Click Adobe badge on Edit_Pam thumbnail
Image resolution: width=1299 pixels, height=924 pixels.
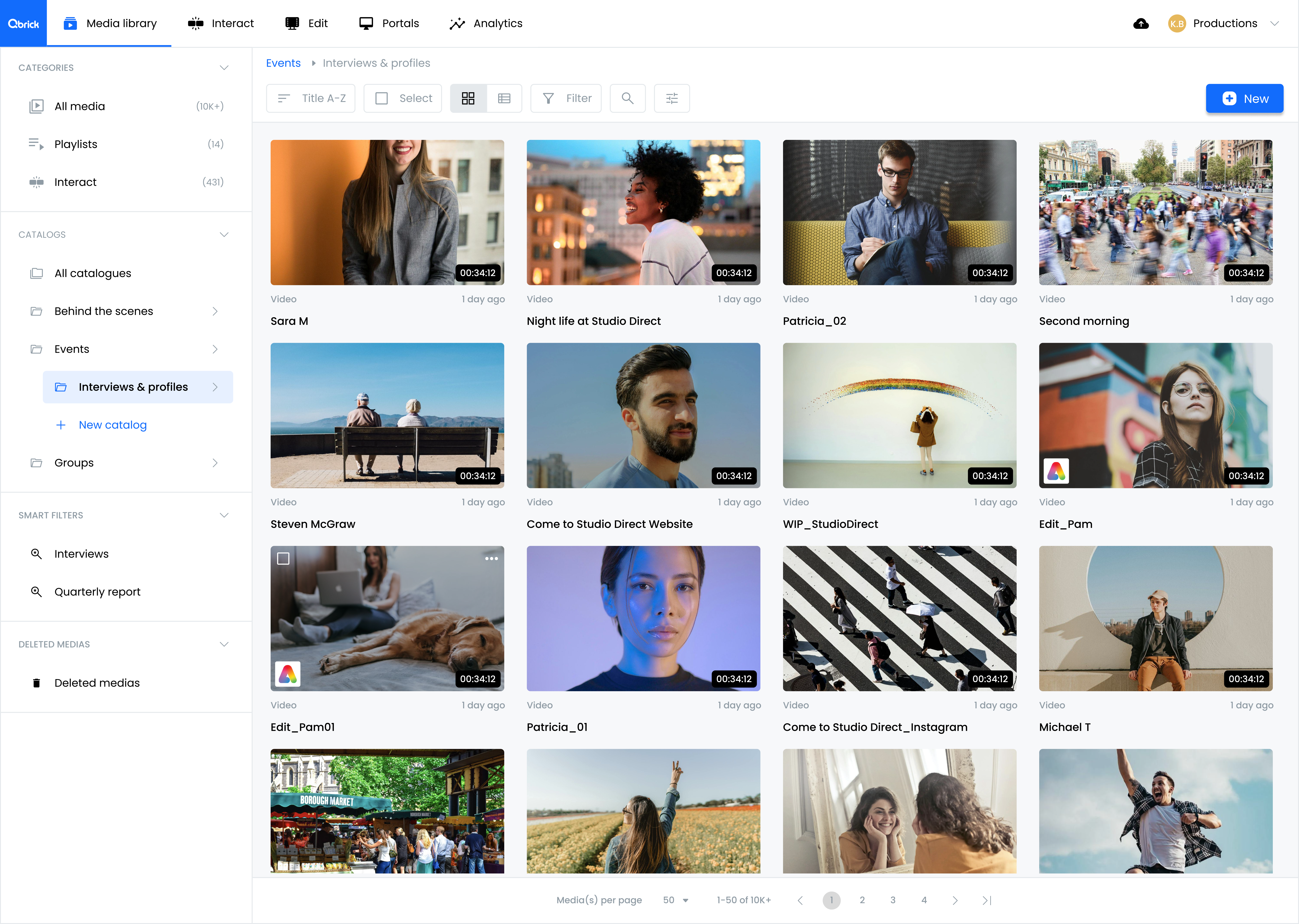click(1056, 471)
